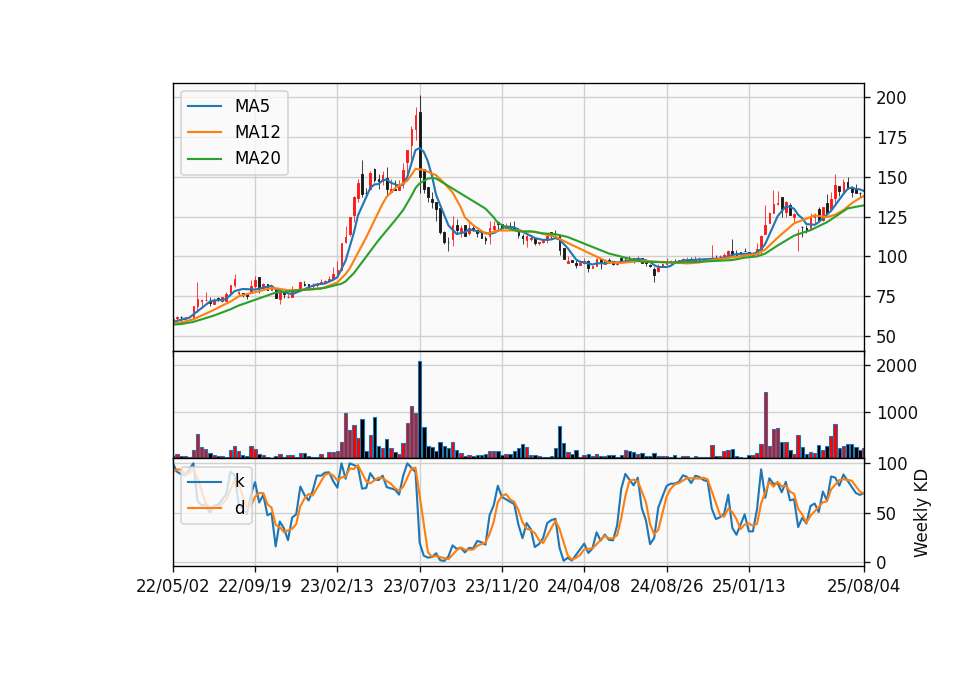Click the 24/08/26 date label
The width and height of the screenshot is (960, 690).
pos(667,586)
